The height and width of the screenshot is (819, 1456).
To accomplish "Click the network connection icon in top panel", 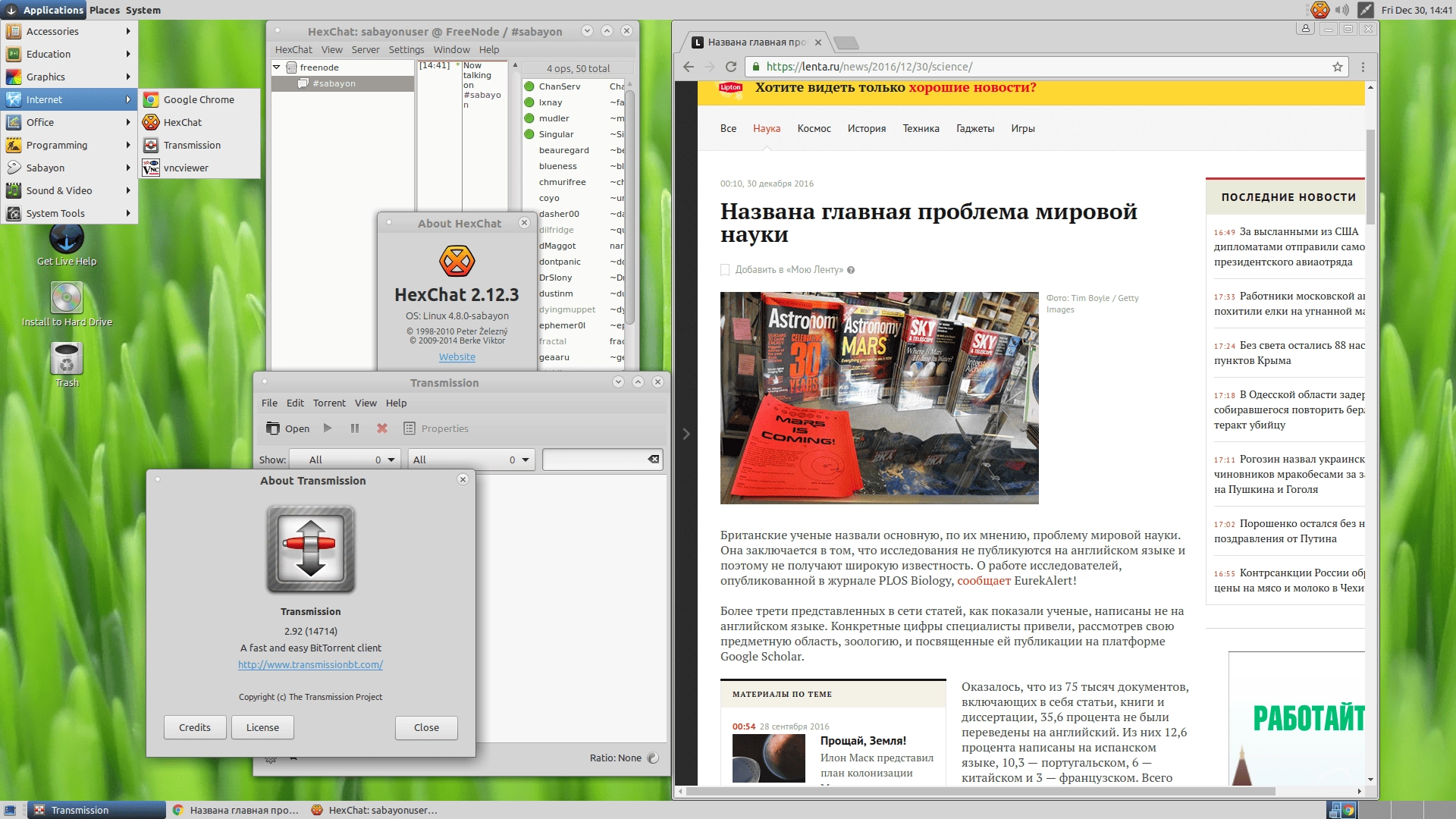I will [1366, 10].
